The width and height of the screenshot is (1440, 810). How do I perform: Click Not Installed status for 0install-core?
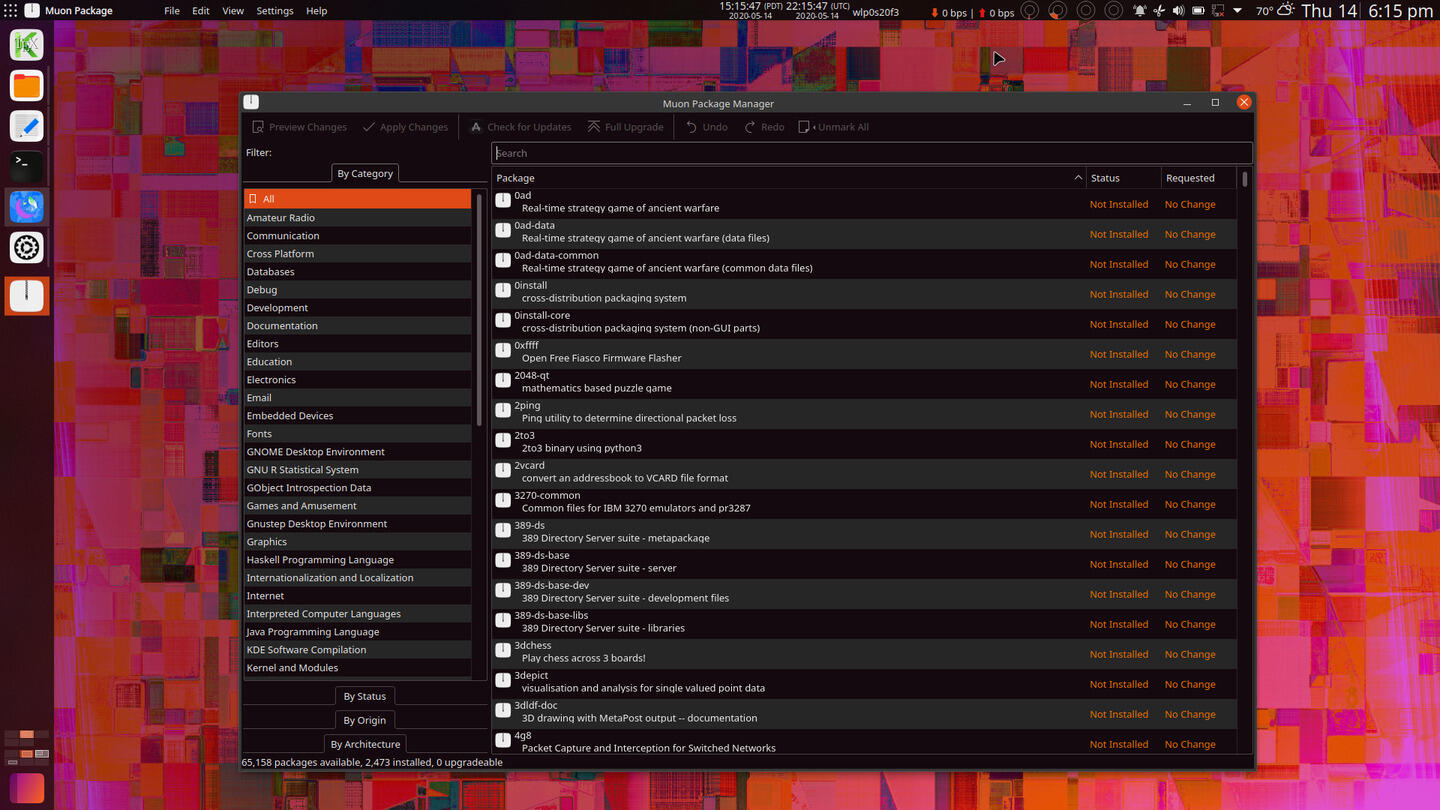[1118, 324]
